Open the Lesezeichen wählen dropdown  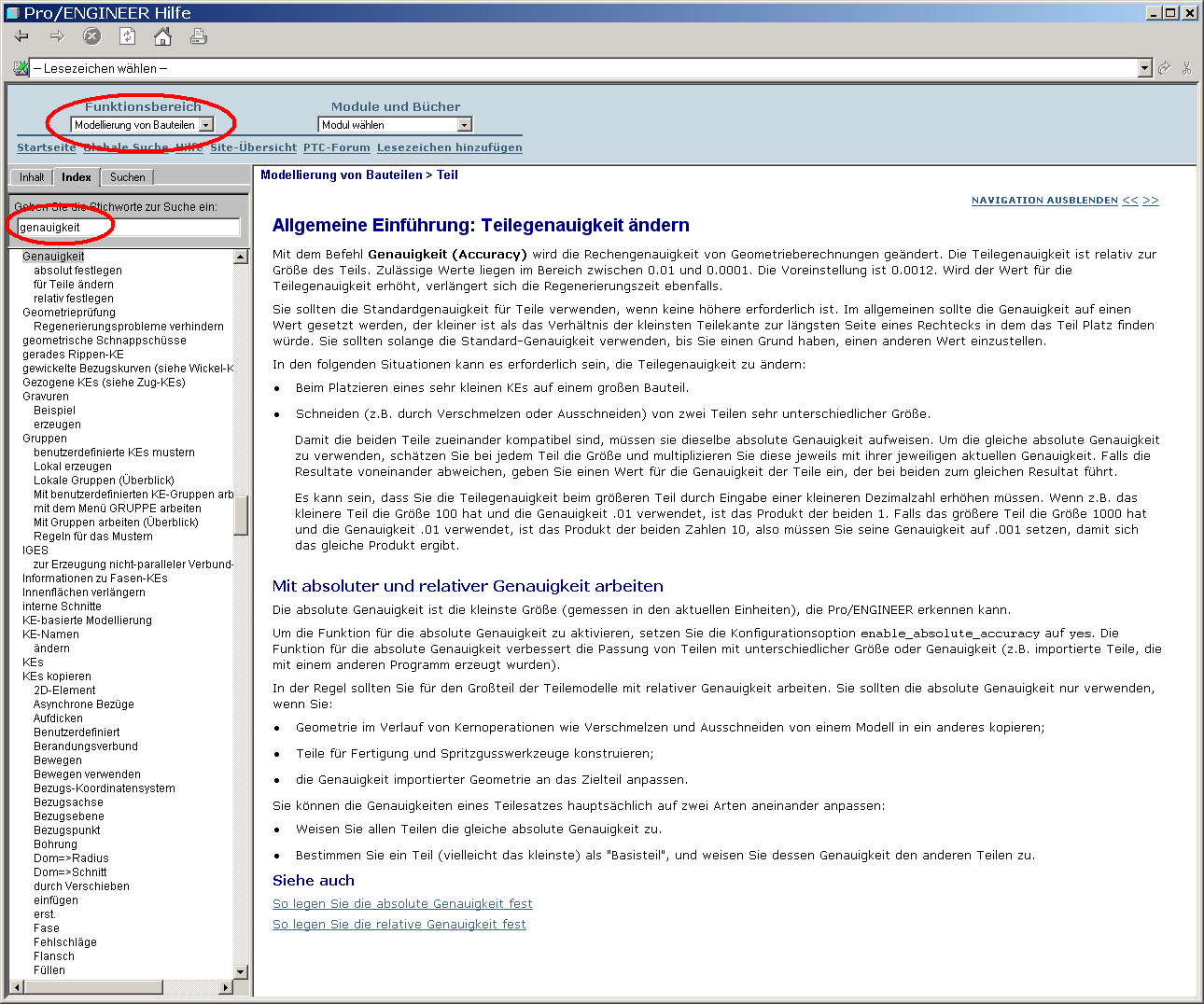(1145, 68)
